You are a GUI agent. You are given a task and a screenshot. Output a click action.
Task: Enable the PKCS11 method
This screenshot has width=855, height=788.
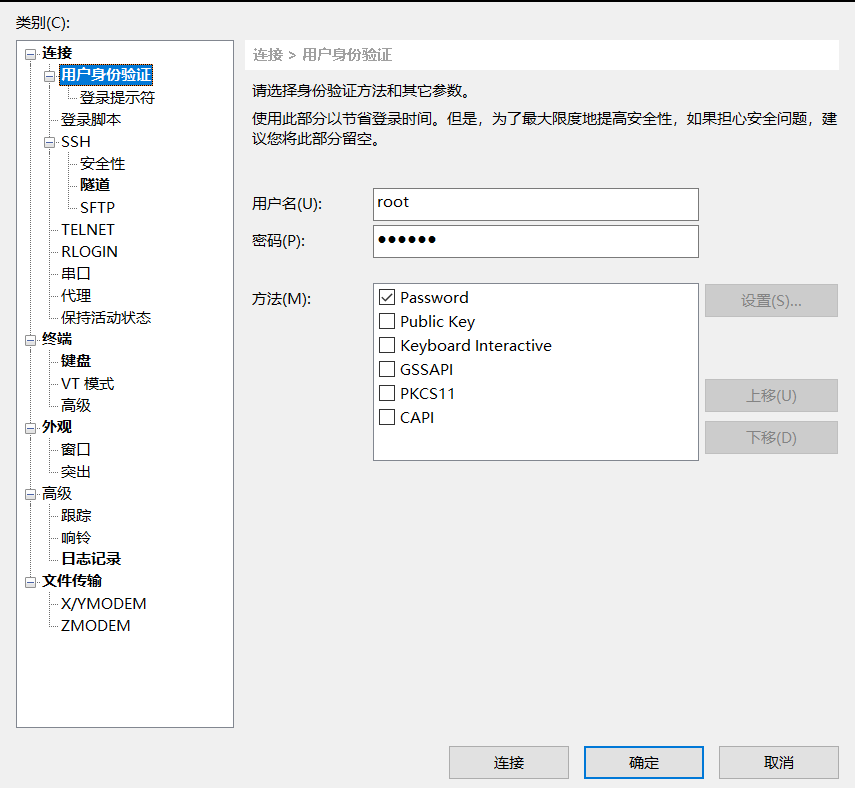coord(388,393)
